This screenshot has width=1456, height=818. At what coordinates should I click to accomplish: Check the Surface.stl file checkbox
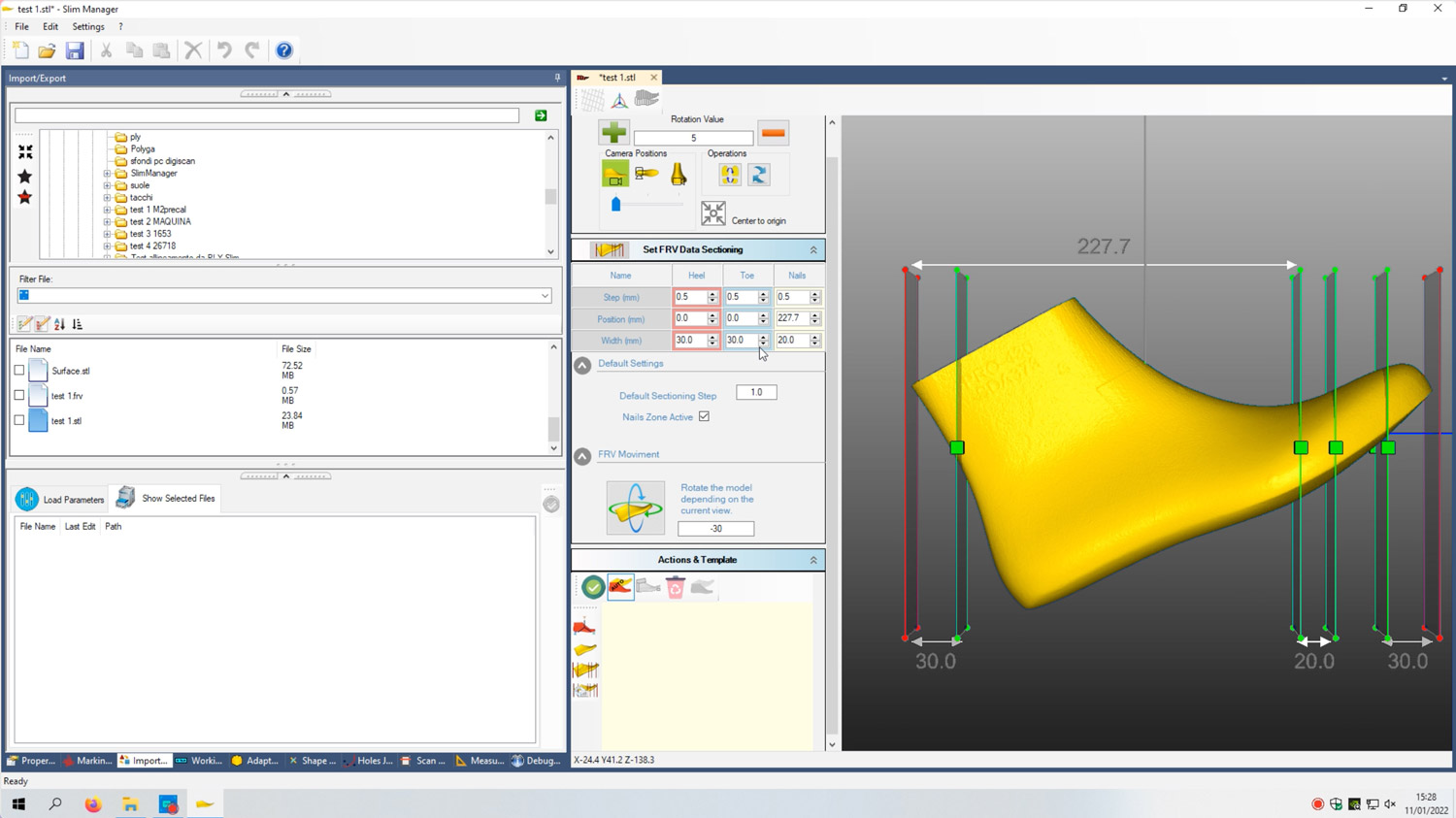(19, 371)
